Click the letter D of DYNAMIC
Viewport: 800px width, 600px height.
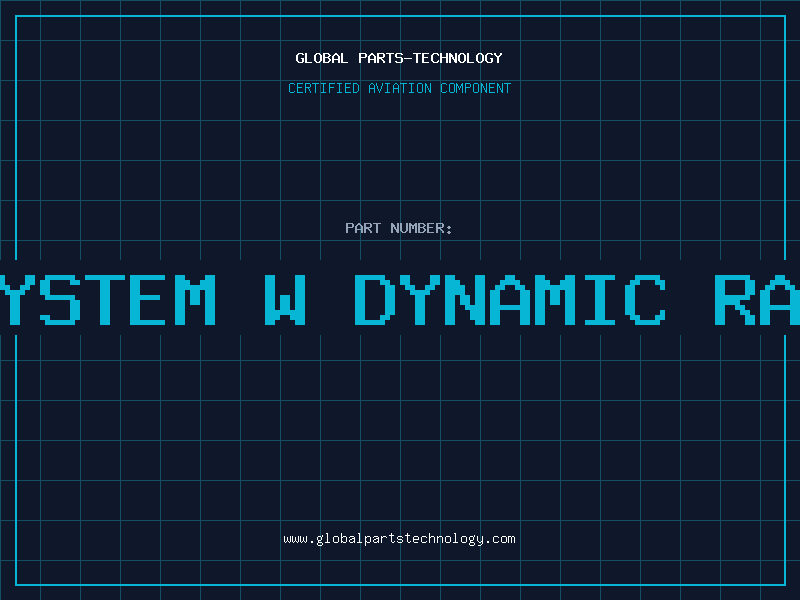(x=375, y=299)
